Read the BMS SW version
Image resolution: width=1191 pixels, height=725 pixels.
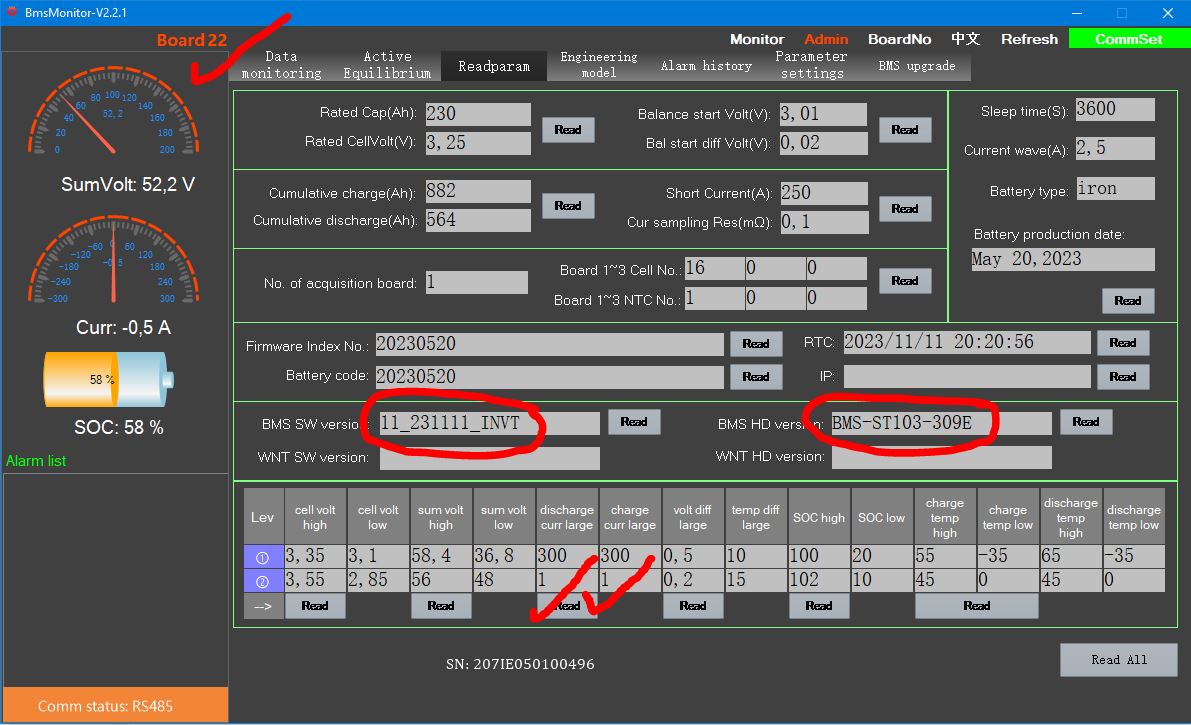(x=634, y=422)
